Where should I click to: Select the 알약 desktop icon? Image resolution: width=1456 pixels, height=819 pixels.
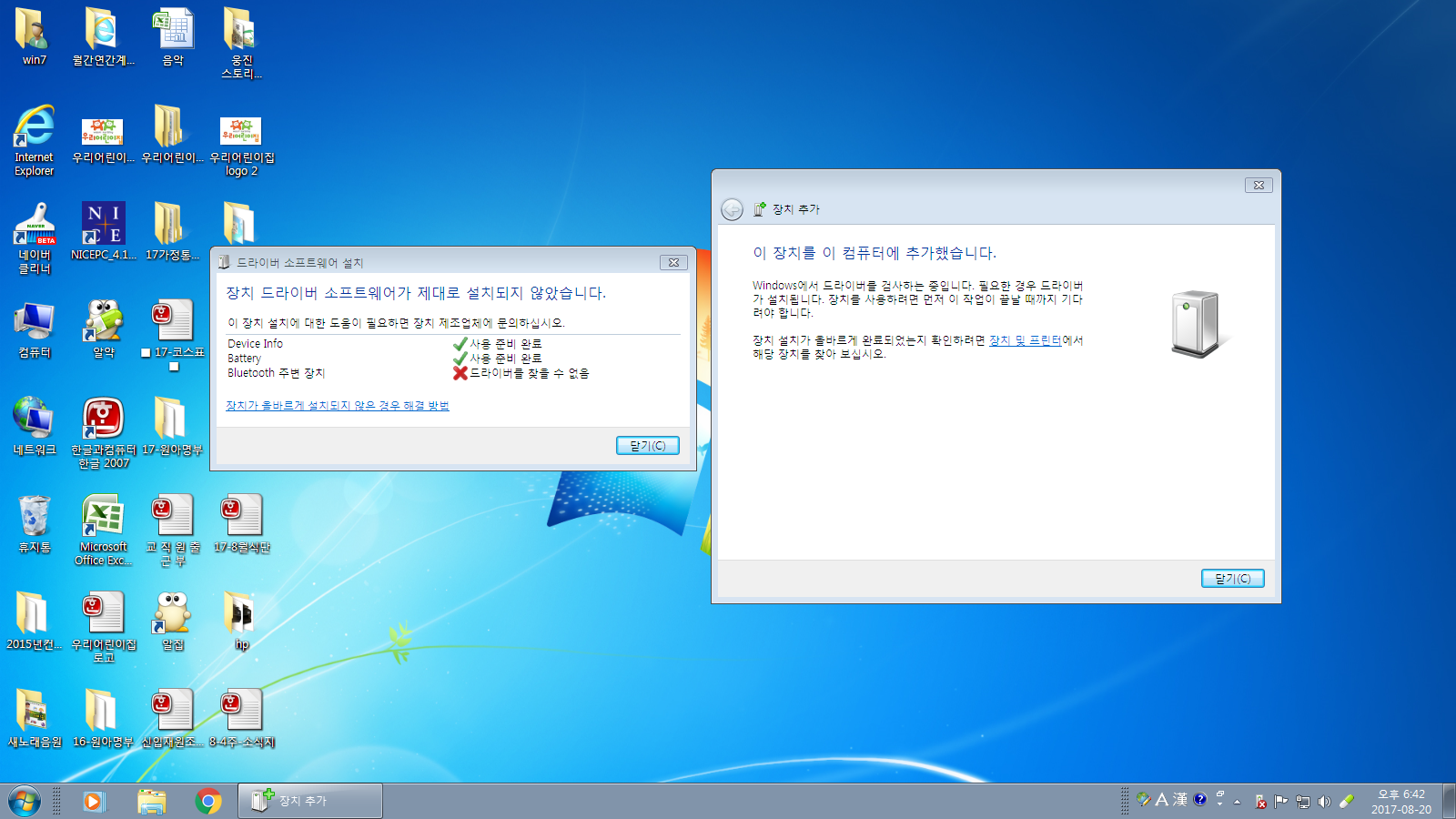tap(104, 329)
